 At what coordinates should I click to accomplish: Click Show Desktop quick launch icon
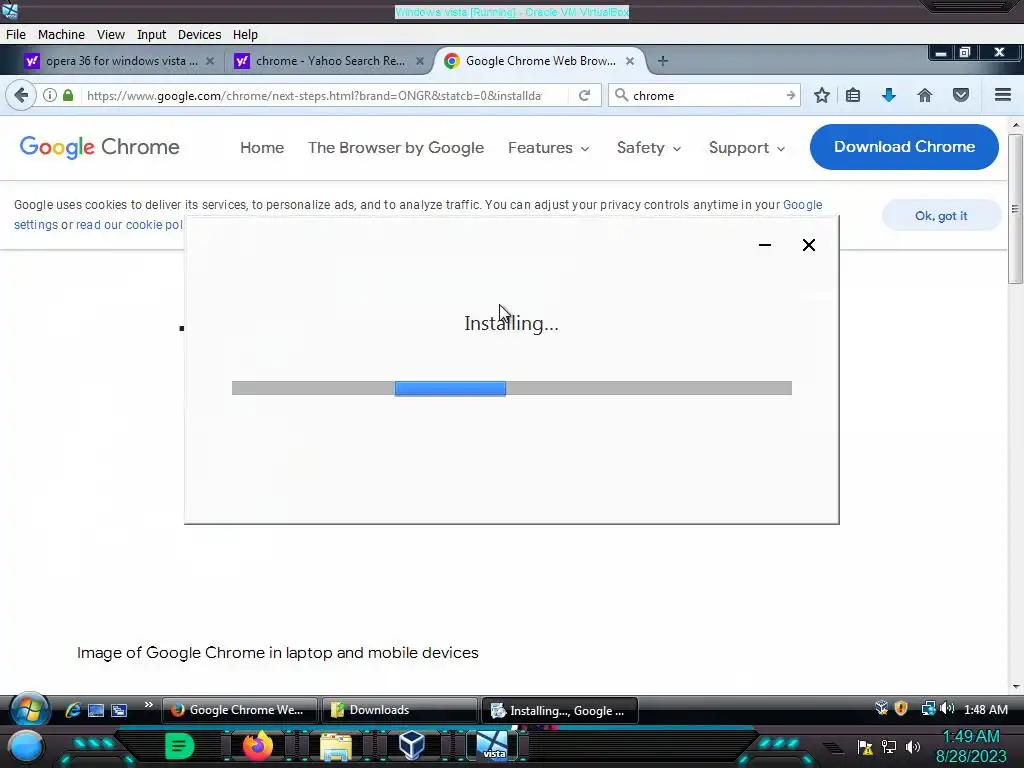pos(96,711)
